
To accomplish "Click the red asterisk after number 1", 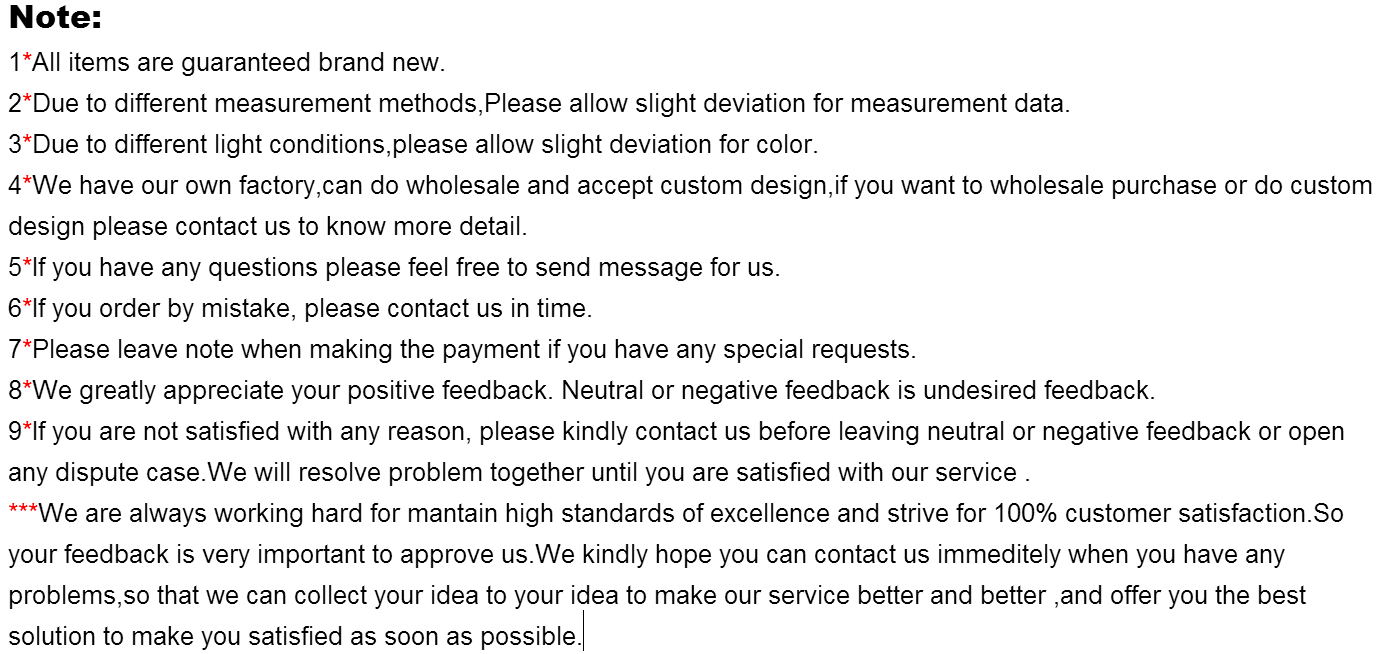I will tap(27, 59).
